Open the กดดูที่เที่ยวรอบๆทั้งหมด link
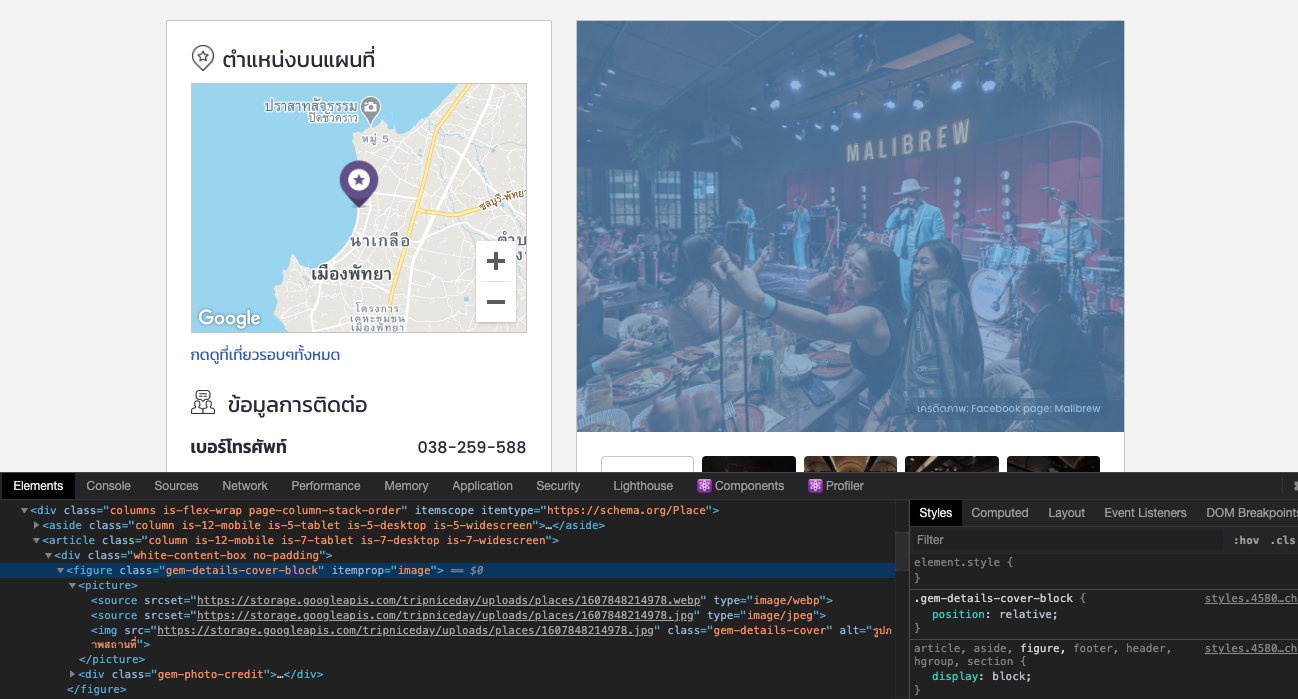Image resolution: width=1298 pixels, height=699 pixels. (266, 355)
